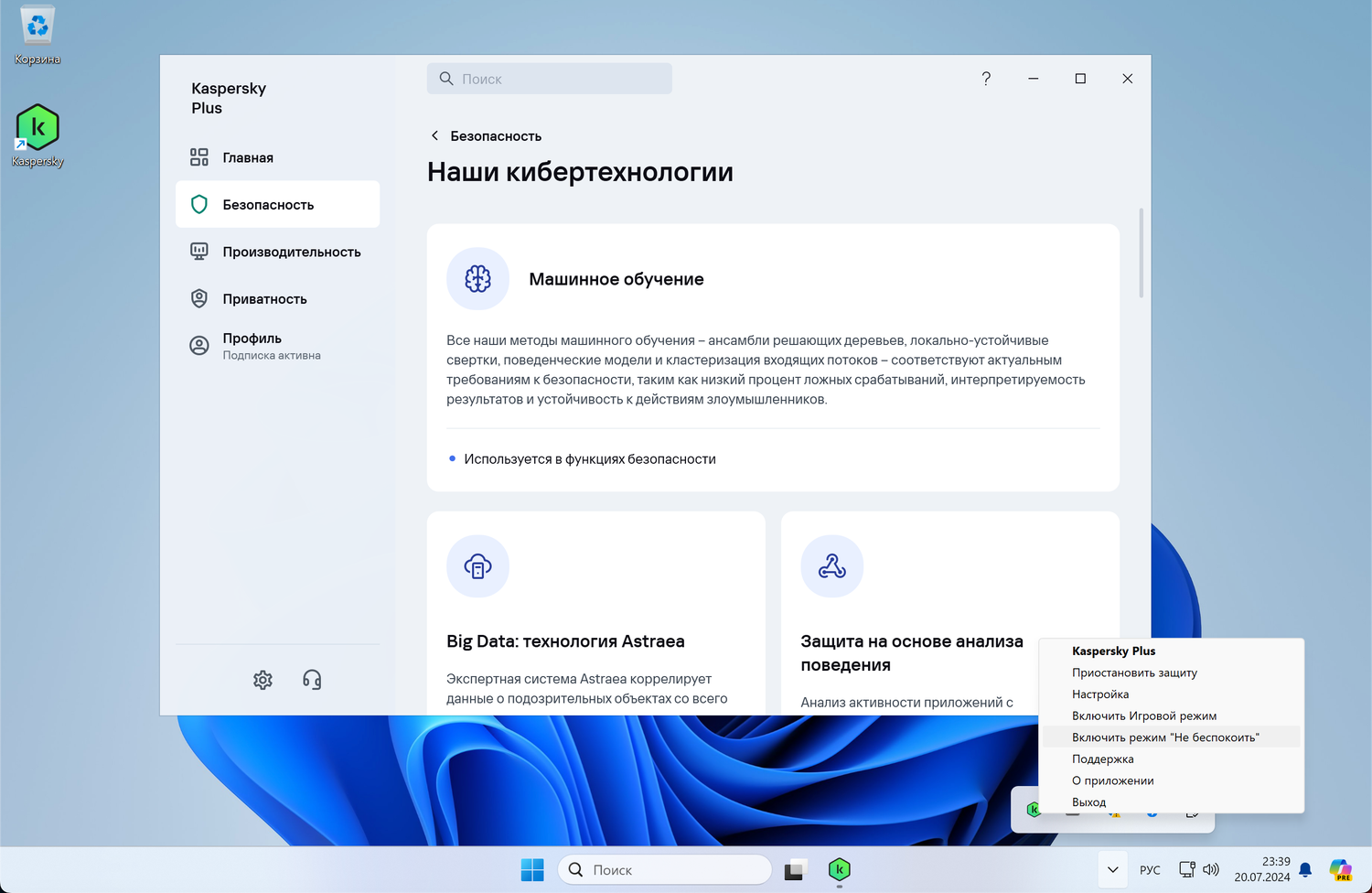Viewport: 1372px width, 893px height.
Task: Open the Корзина recycle bin desktop icon
Action: click(38, 37)
